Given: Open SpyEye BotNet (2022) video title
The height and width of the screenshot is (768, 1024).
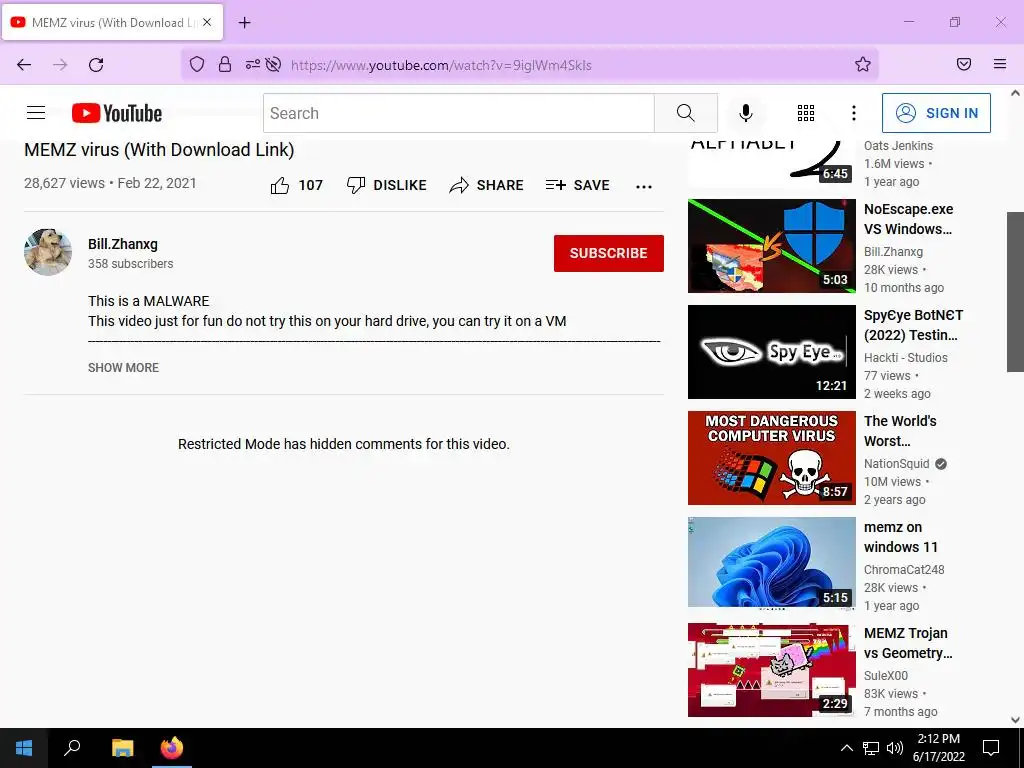Looking at the screenshot, I should tap(913, 325).
